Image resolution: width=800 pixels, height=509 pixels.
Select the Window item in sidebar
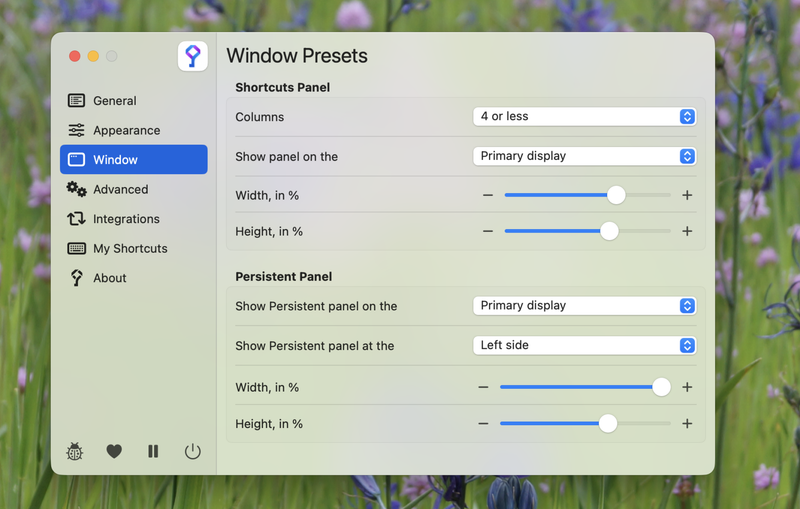(134, 160)
